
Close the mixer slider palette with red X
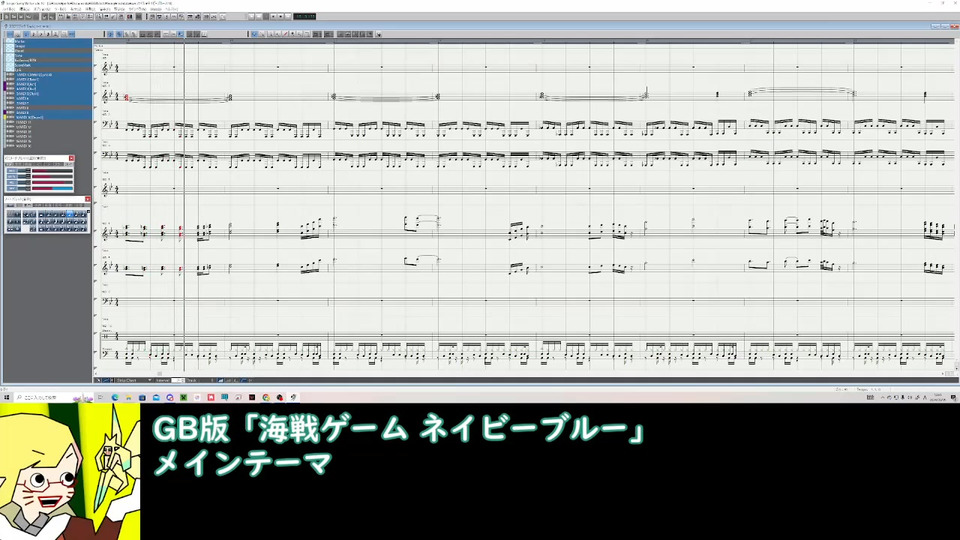tap(71, 159)
